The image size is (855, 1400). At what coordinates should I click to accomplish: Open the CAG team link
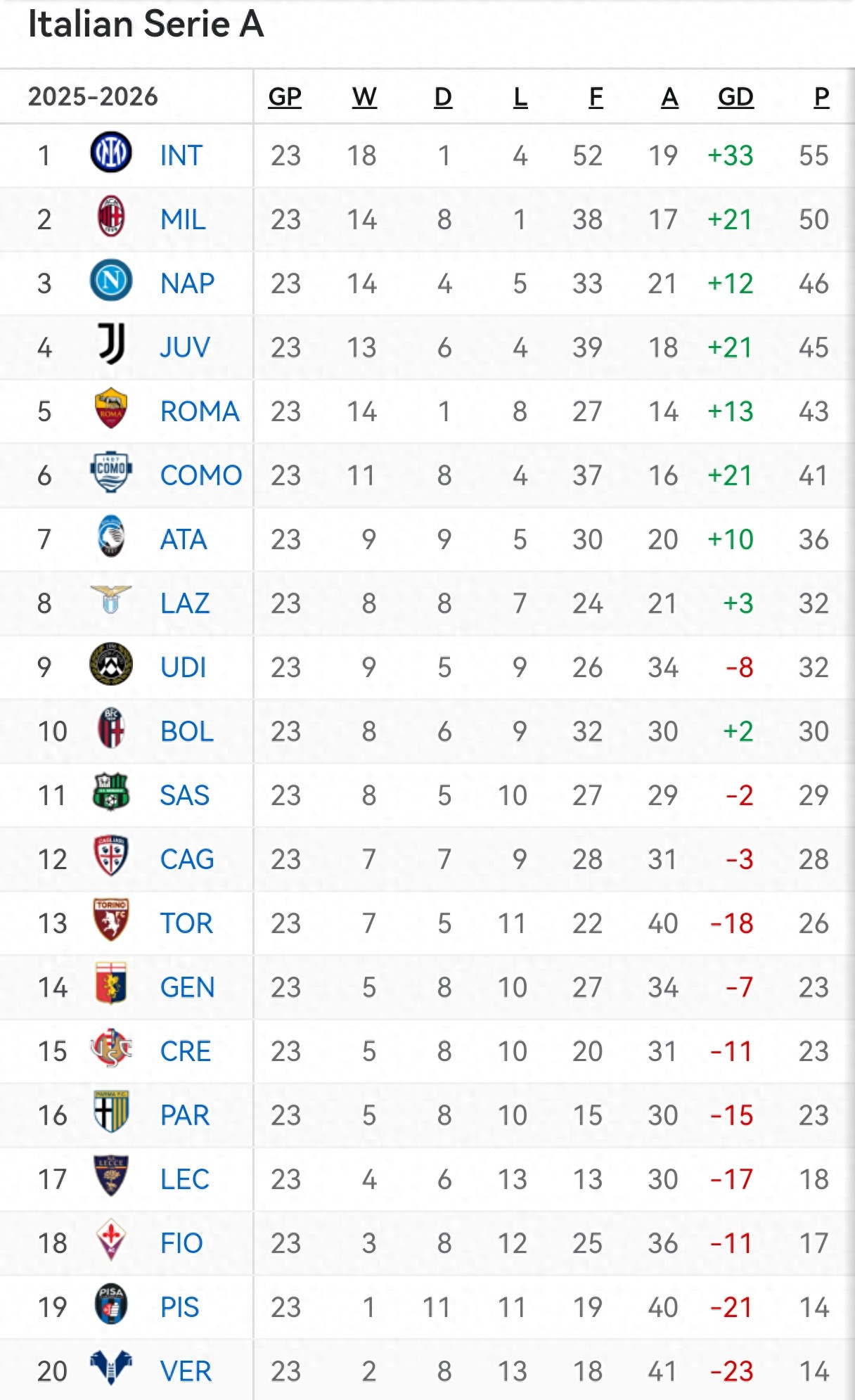187,859
